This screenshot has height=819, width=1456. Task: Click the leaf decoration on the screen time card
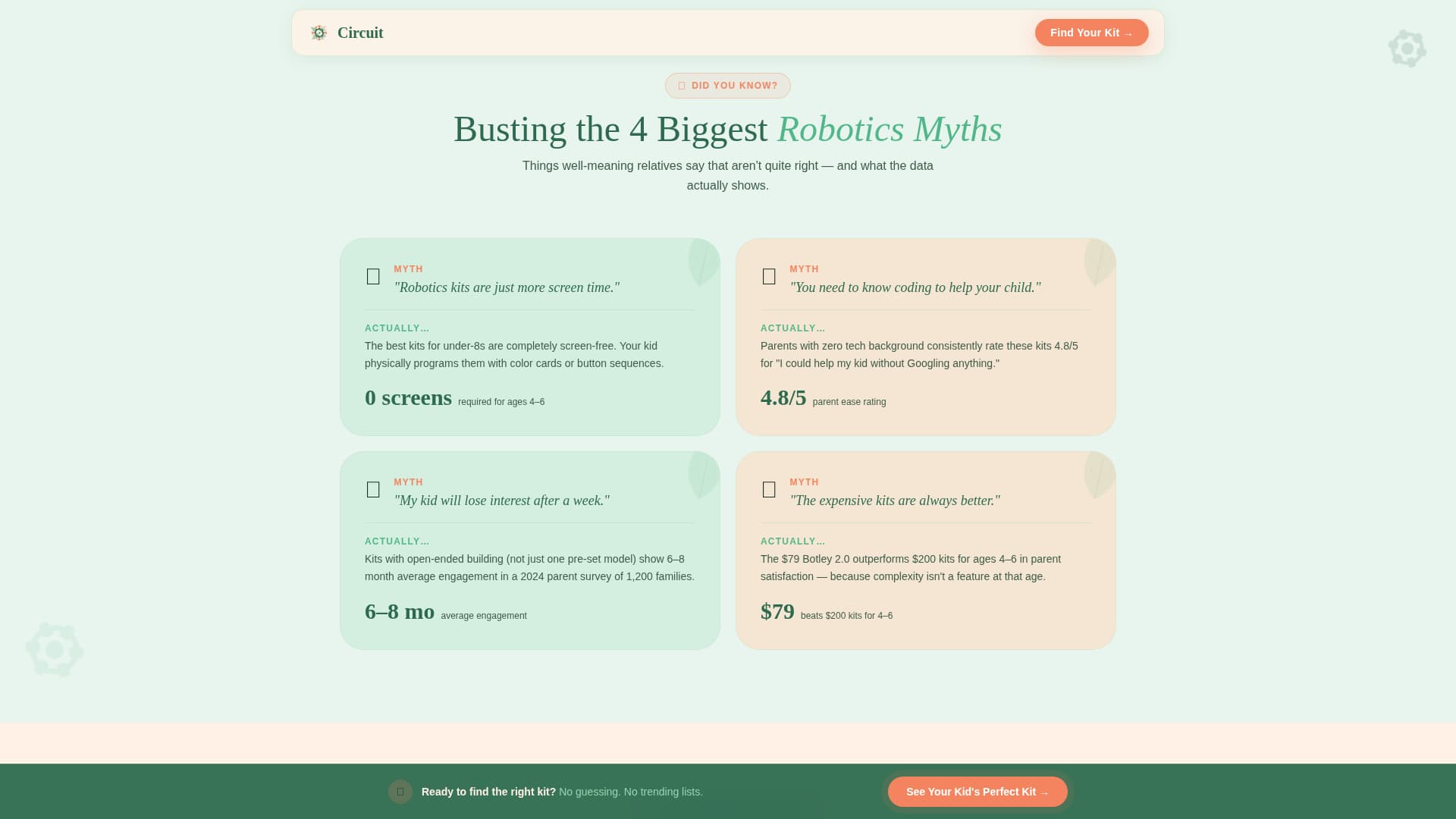coord(702,264)
